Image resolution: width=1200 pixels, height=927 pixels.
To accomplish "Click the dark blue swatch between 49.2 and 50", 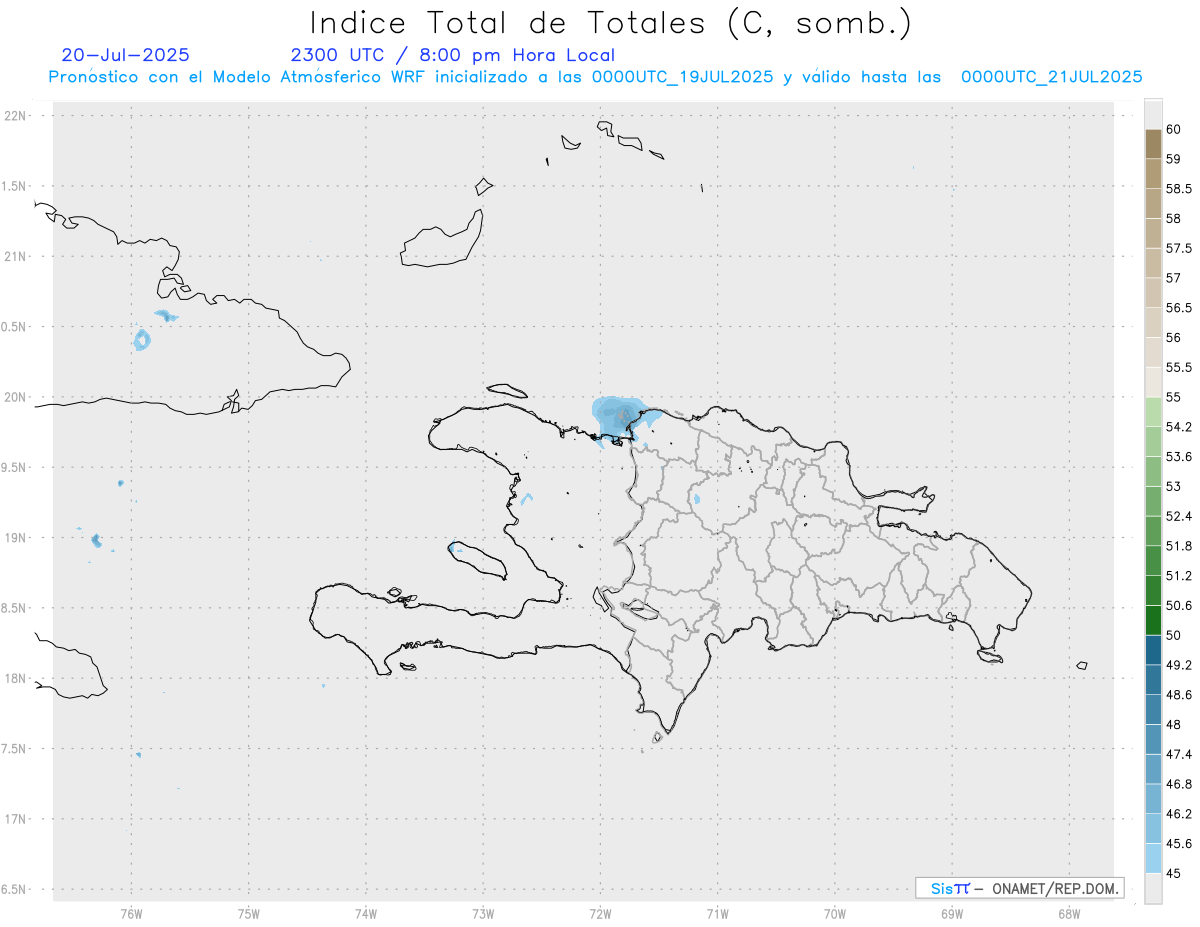I will click(x=1153, y=650).
